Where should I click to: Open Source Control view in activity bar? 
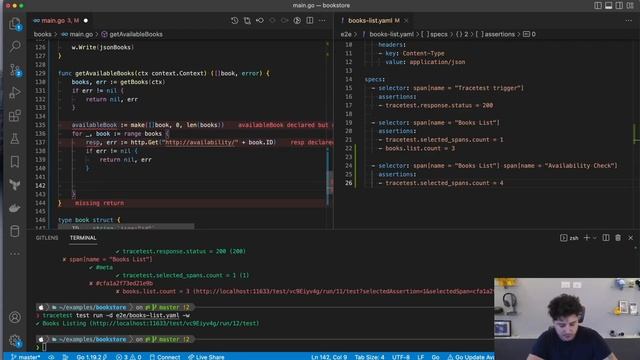[15, 70]
